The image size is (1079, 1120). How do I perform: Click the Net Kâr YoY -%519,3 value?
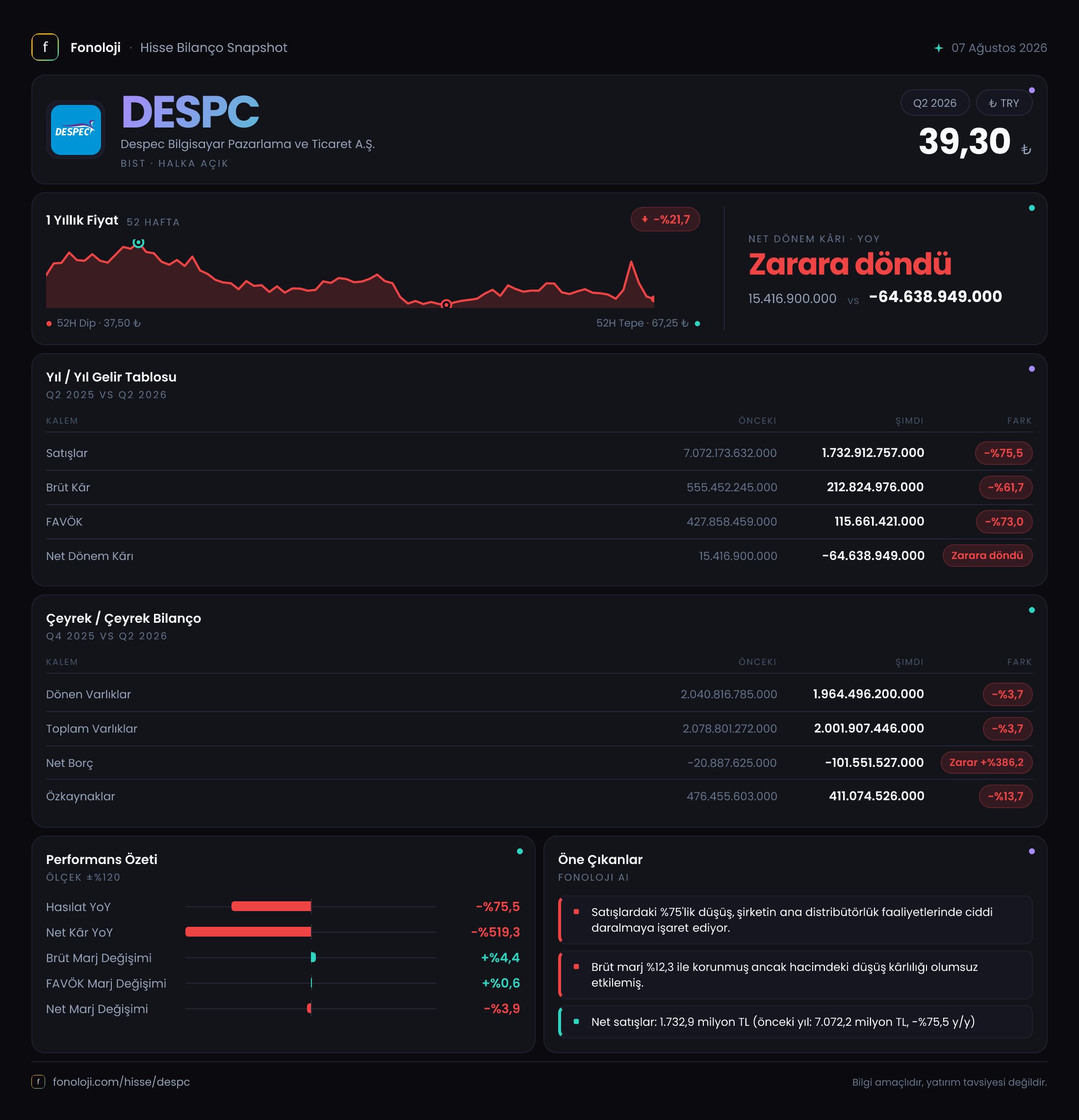click(495, 932)
